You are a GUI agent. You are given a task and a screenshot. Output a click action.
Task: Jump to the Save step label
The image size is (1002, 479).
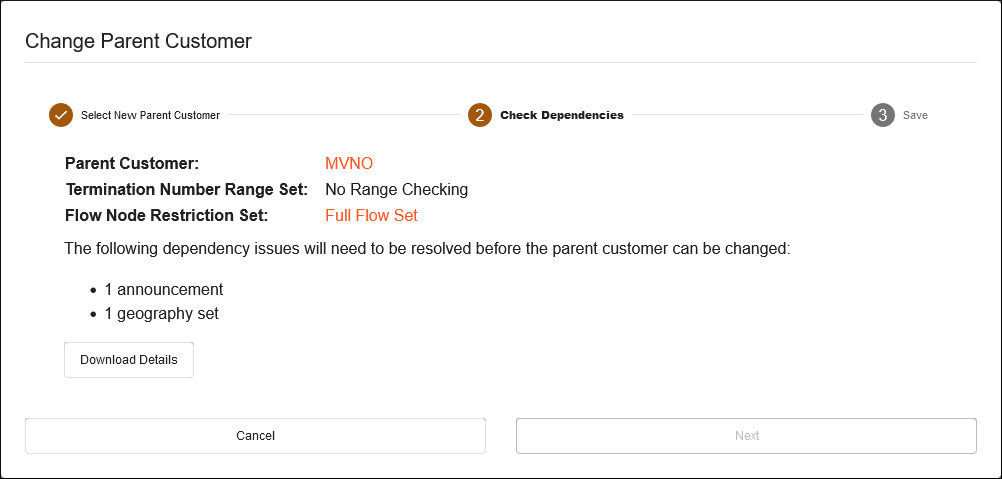pyautogui.click(x=915, y=115)
